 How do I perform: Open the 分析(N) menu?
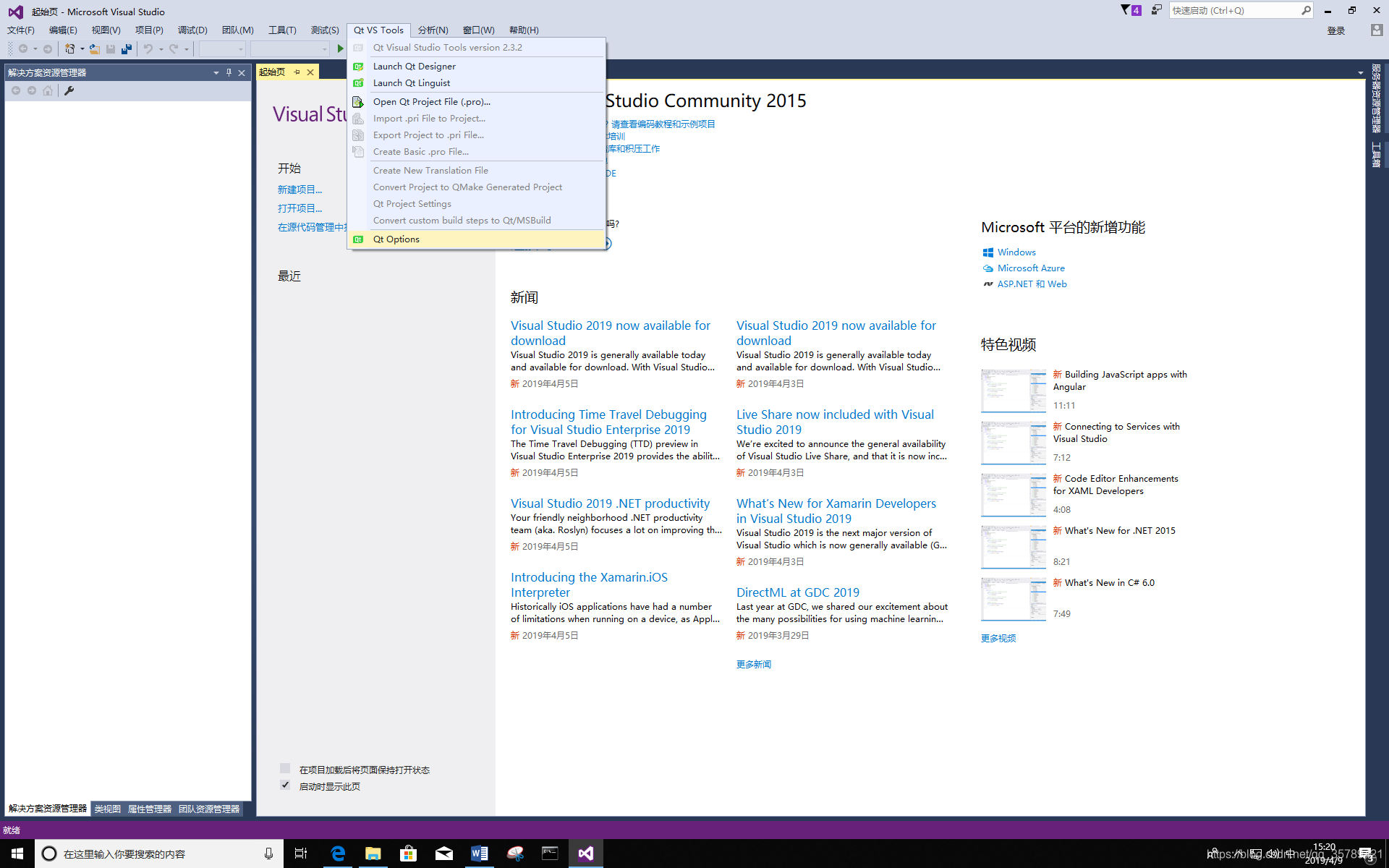coord(433,30)
